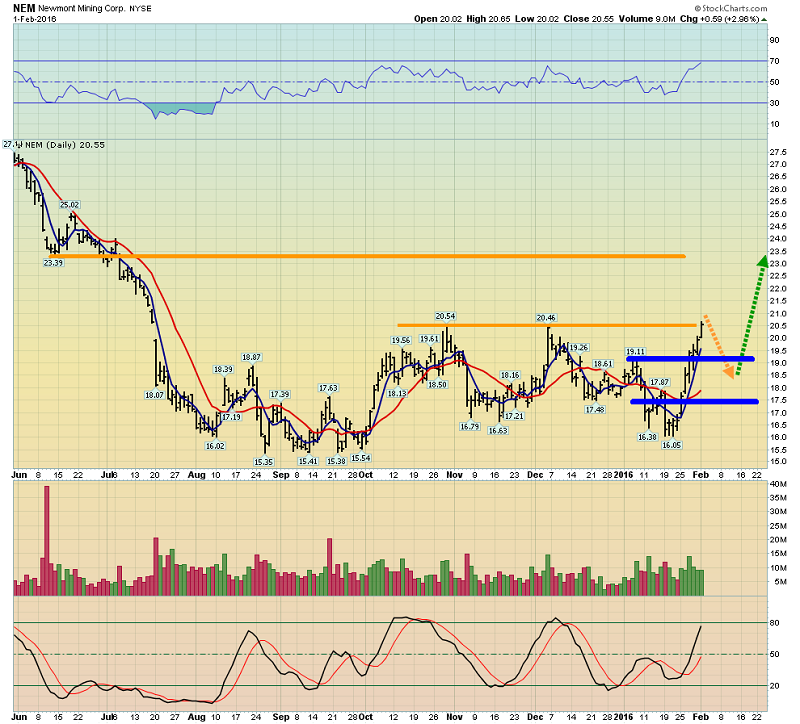Click the 15.0 price axis label
The width and height of the screenshot is (800, 724).
(778, 461)
